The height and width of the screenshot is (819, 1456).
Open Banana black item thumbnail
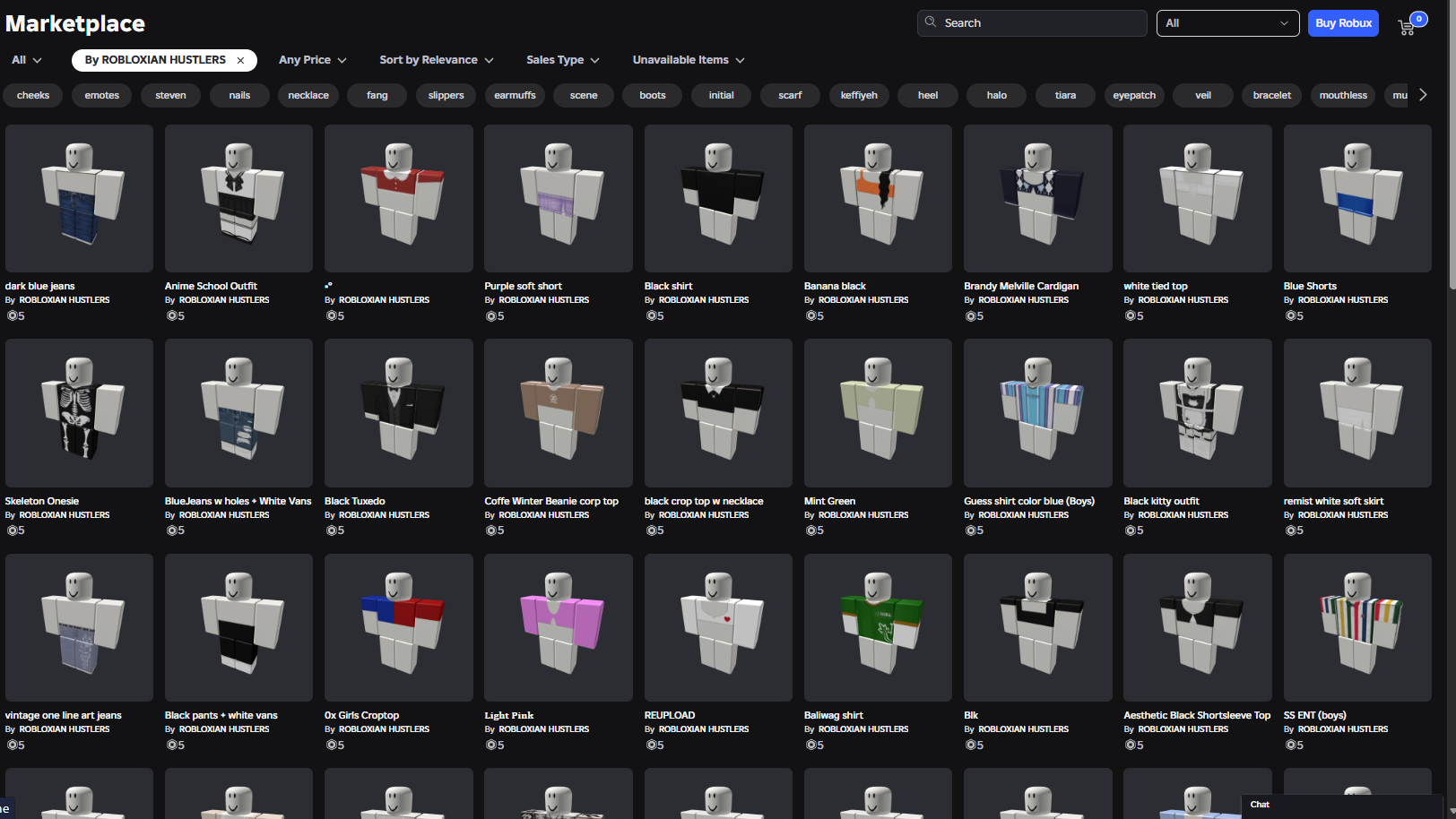click(x=878, y=198)
